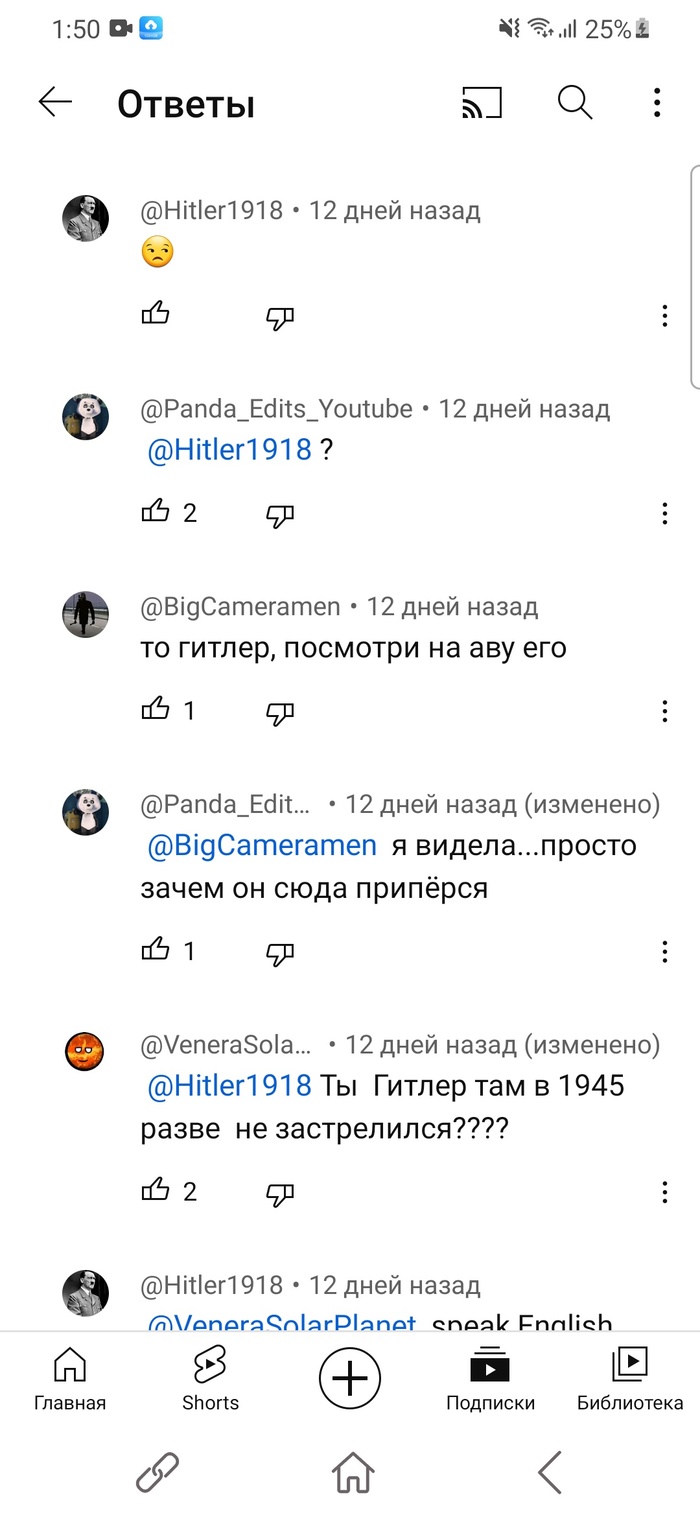Tap the link icon in navigation bar

click(x=157, y=1472)
